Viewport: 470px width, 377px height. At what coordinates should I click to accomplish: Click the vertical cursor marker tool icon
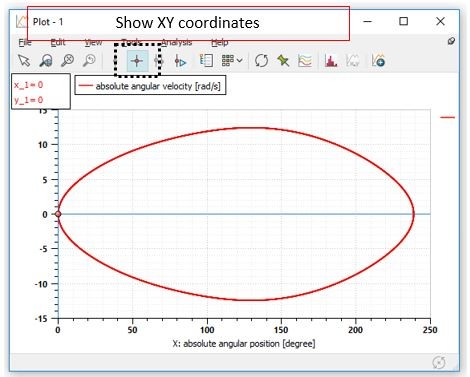point(158,61)
